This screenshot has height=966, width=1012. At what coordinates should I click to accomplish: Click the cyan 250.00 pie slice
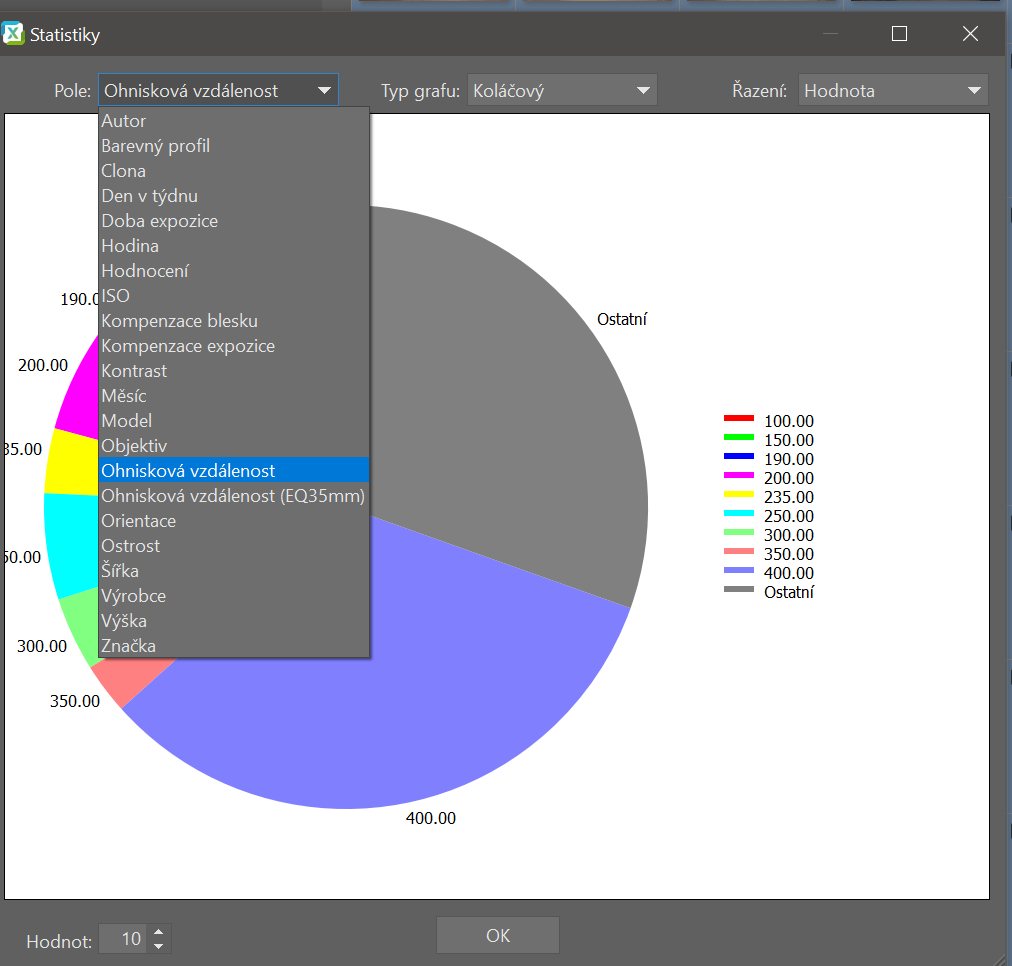(x=71, y=542)
